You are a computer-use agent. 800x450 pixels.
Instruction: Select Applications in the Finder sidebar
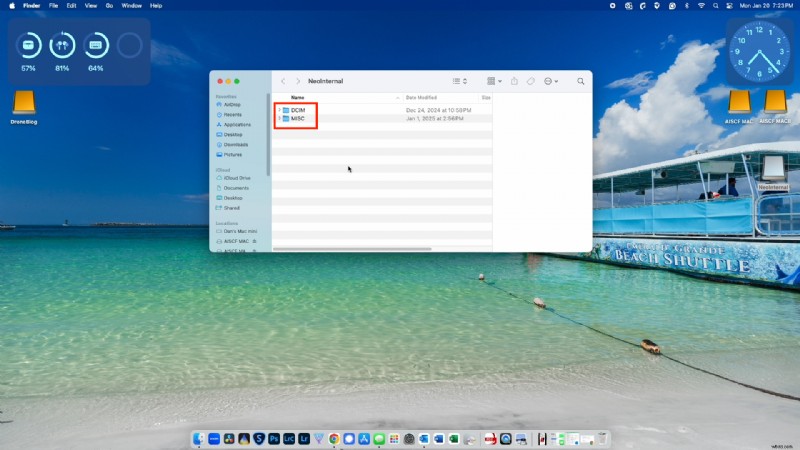(237, 124)
